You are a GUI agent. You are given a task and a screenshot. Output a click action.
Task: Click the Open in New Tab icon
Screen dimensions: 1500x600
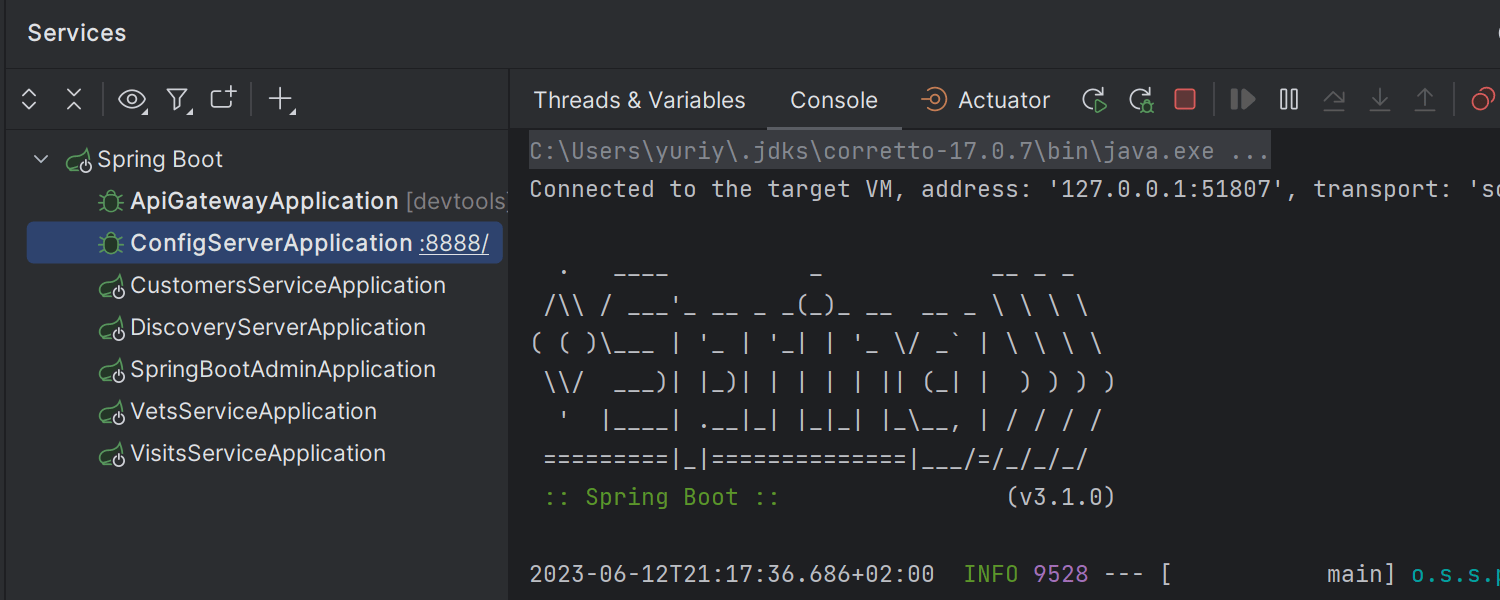point(222,98)
